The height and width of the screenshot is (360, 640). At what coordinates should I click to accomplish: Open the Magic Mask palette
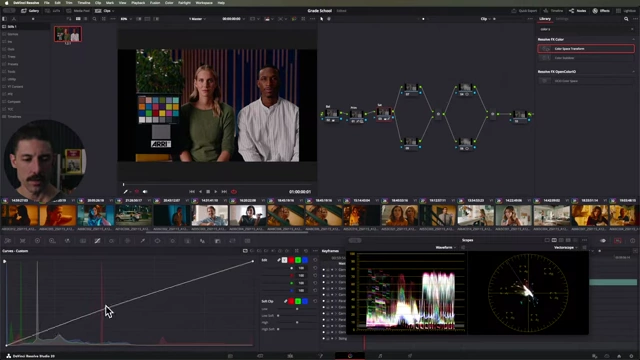click(187, 241)
